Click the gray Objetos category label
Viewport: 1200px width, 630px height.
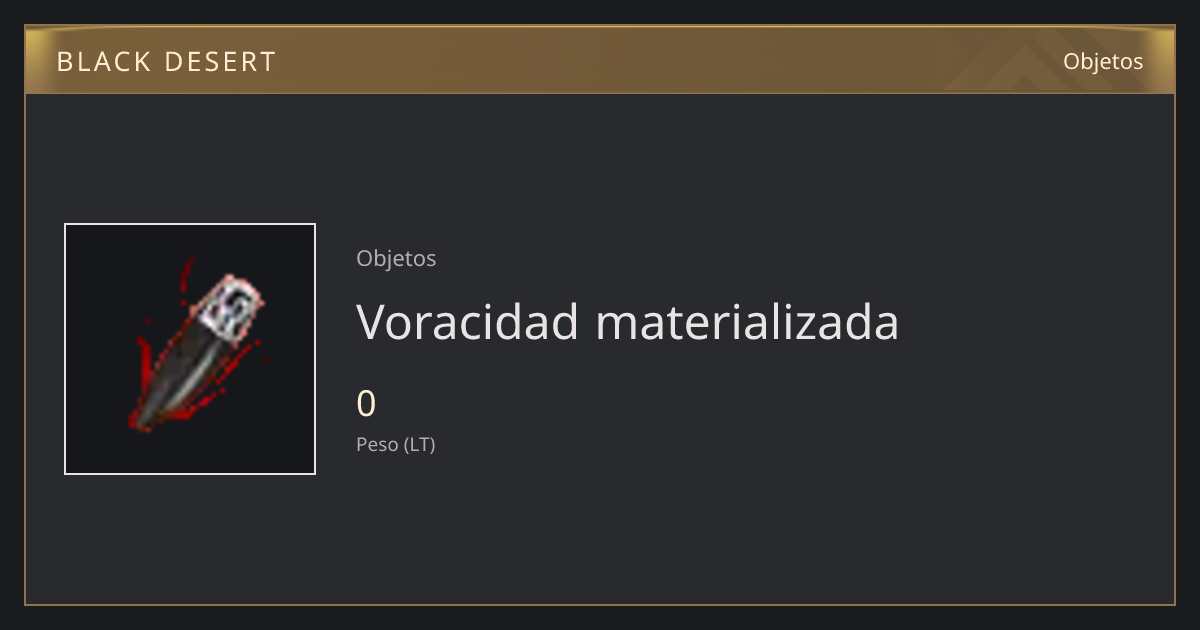[396, 258]
